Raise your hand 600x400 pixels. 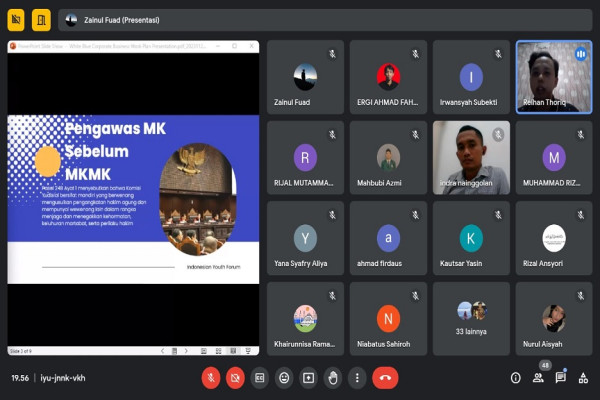pos(333,378)
